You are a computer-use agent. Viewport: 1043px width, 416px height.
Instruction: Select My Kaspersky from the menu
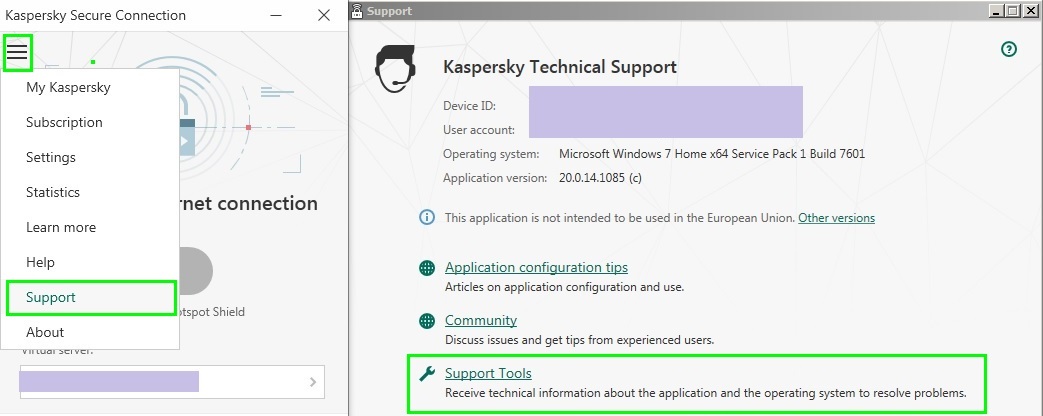click(68, 87)
